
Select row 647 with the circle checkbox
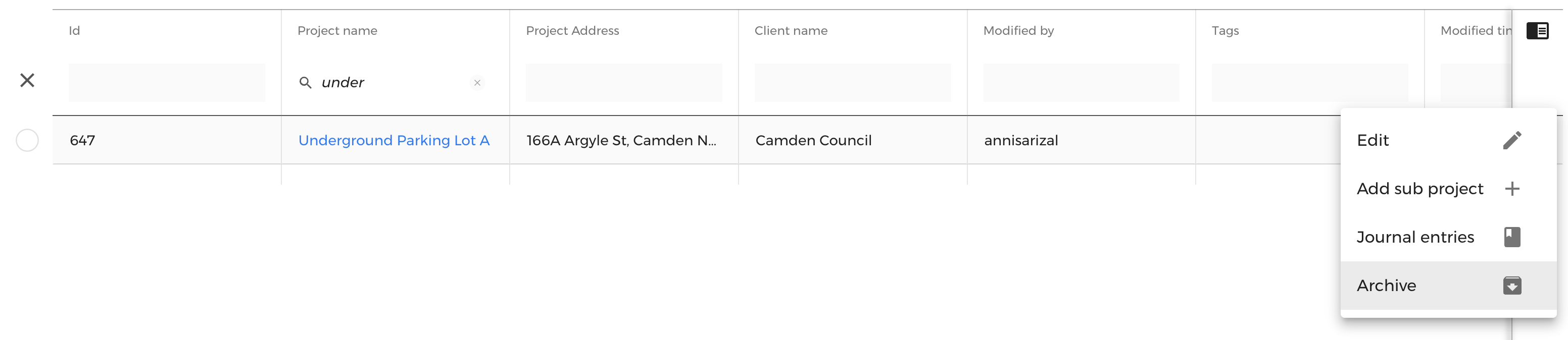point(27,140)
